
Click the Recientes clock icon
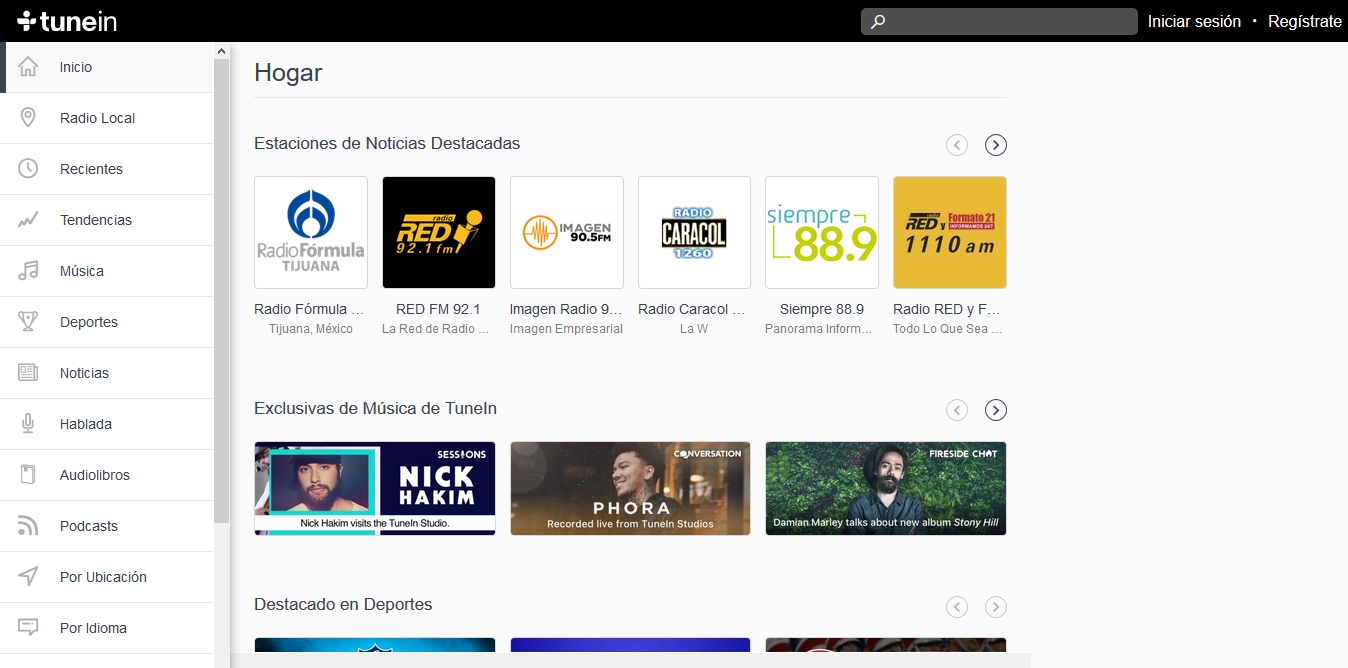28,169
